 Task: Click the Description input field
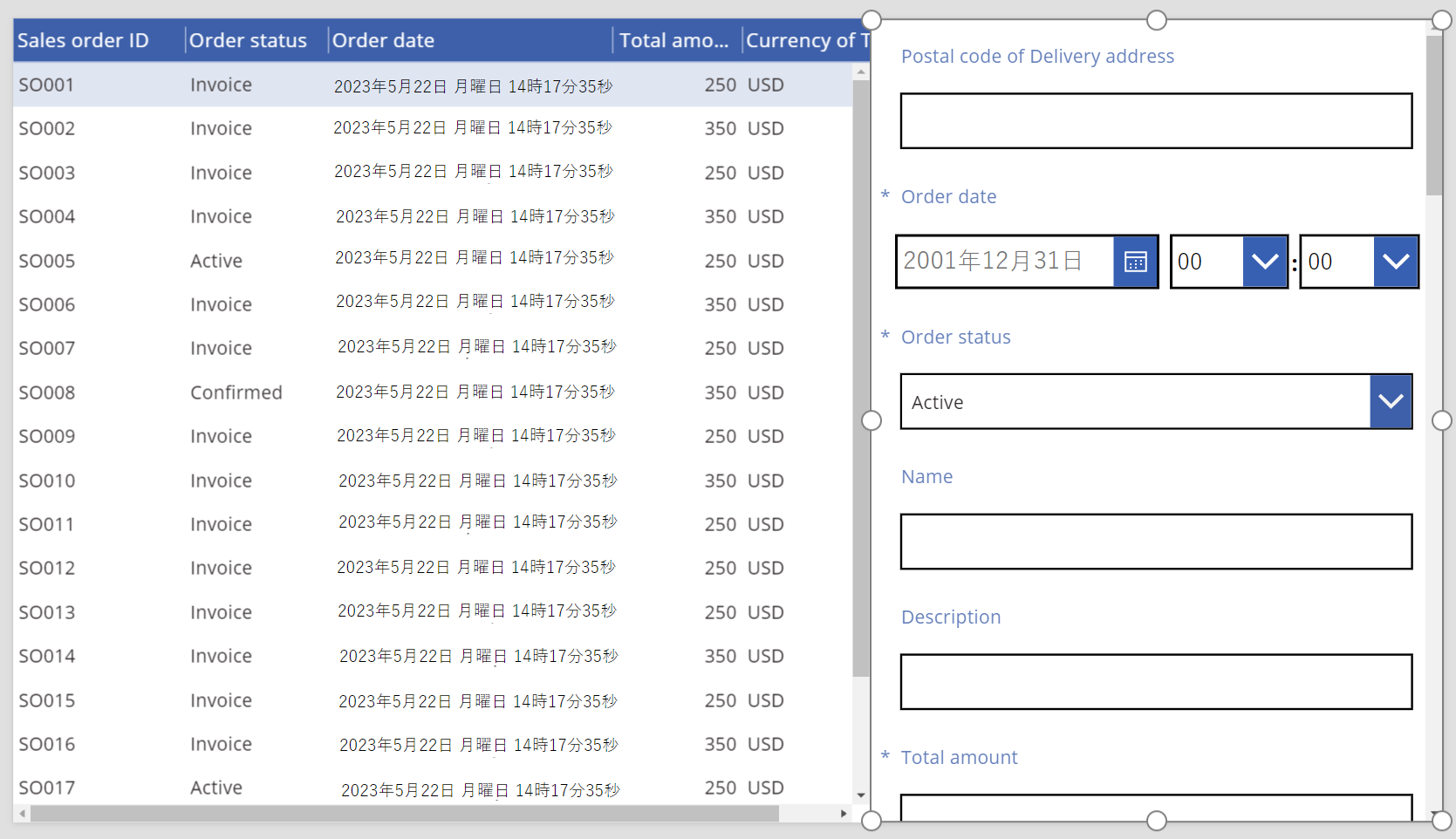1156,682
